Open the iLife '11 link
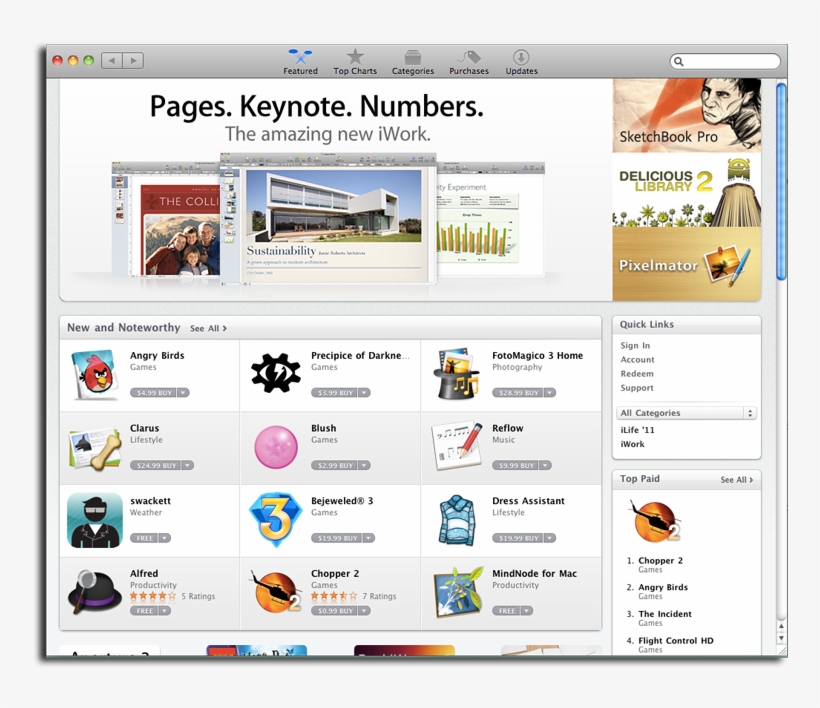This screenshot has width=820, height=708. [x=637, y=430]
